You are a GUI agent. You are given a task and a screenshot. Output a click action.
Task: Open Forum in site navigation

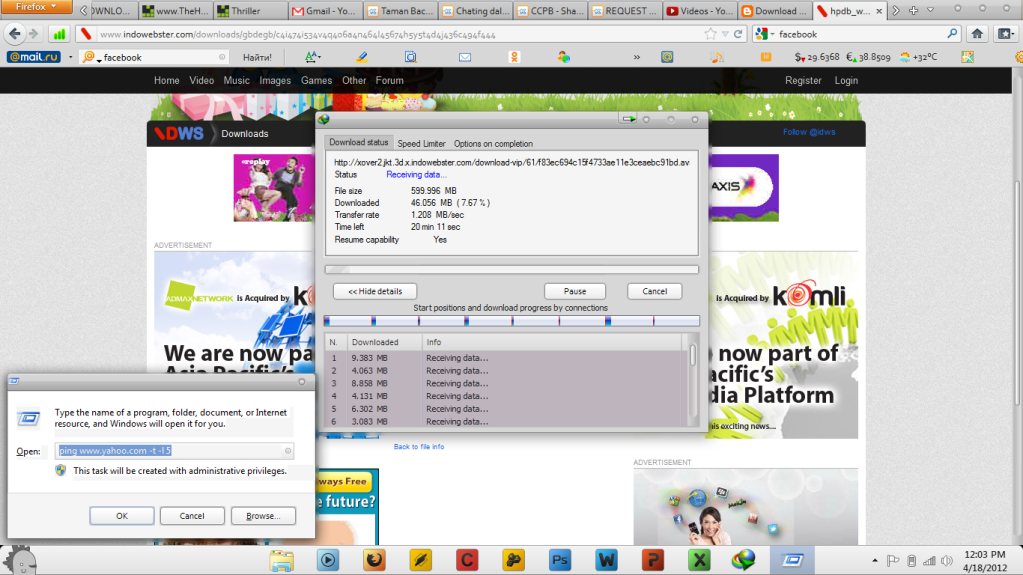coord(389,80)
